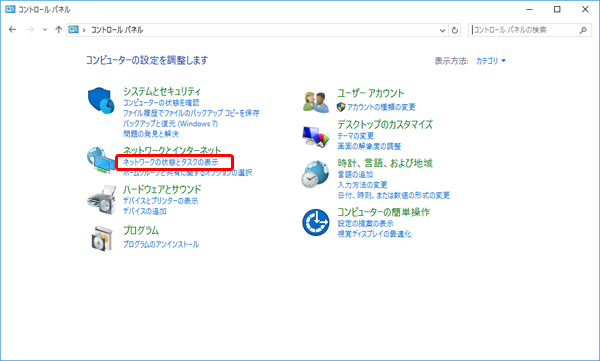Open プログラムのアンインストール link
Image resolution: width=600 pixels, height=361 pixels.
pyautogui.click(x=161, y=244)
